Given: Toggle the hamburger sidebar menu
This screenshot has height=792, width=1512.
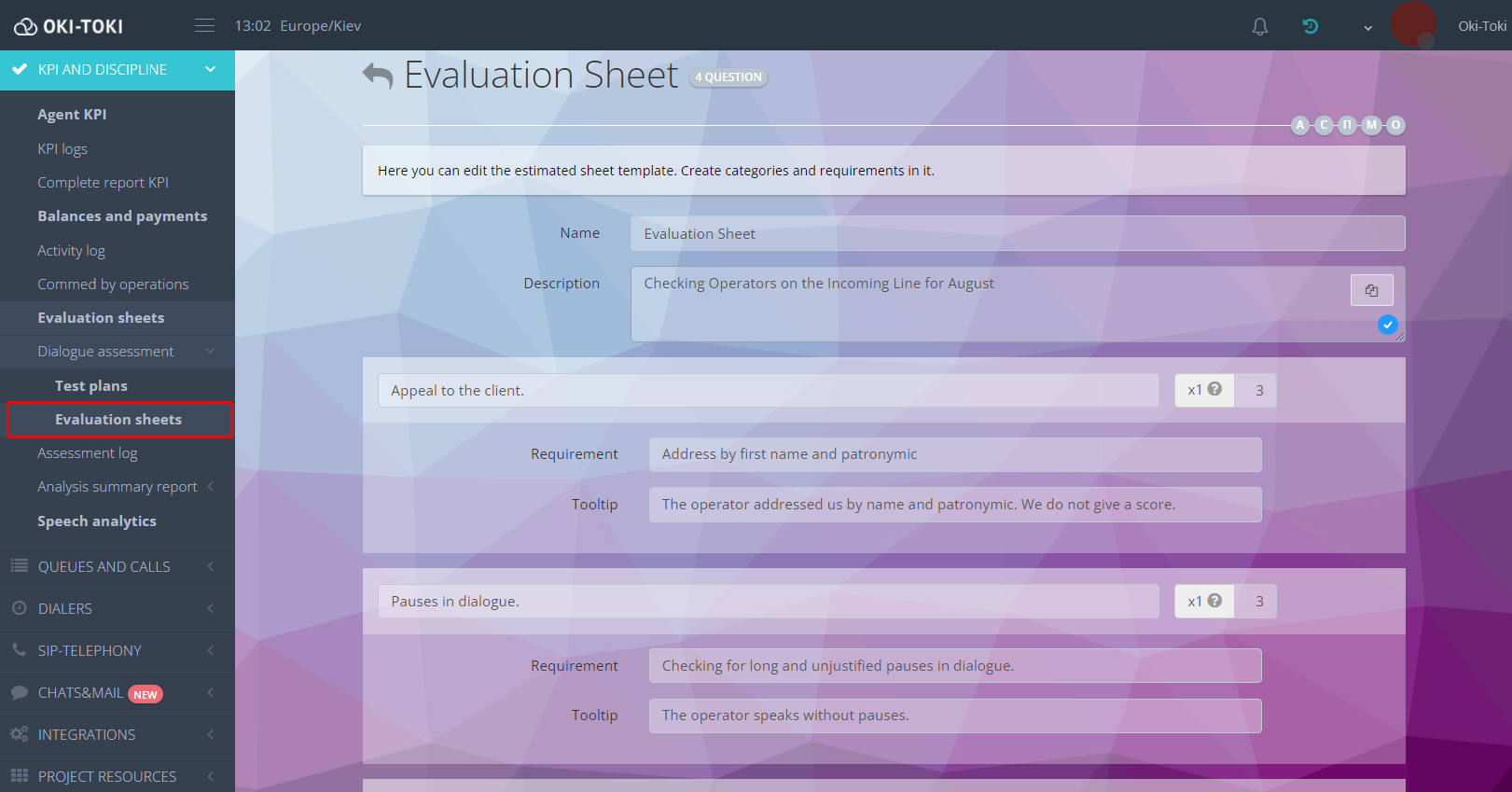Looking at the screenshot, I should [x=204, y=26].
